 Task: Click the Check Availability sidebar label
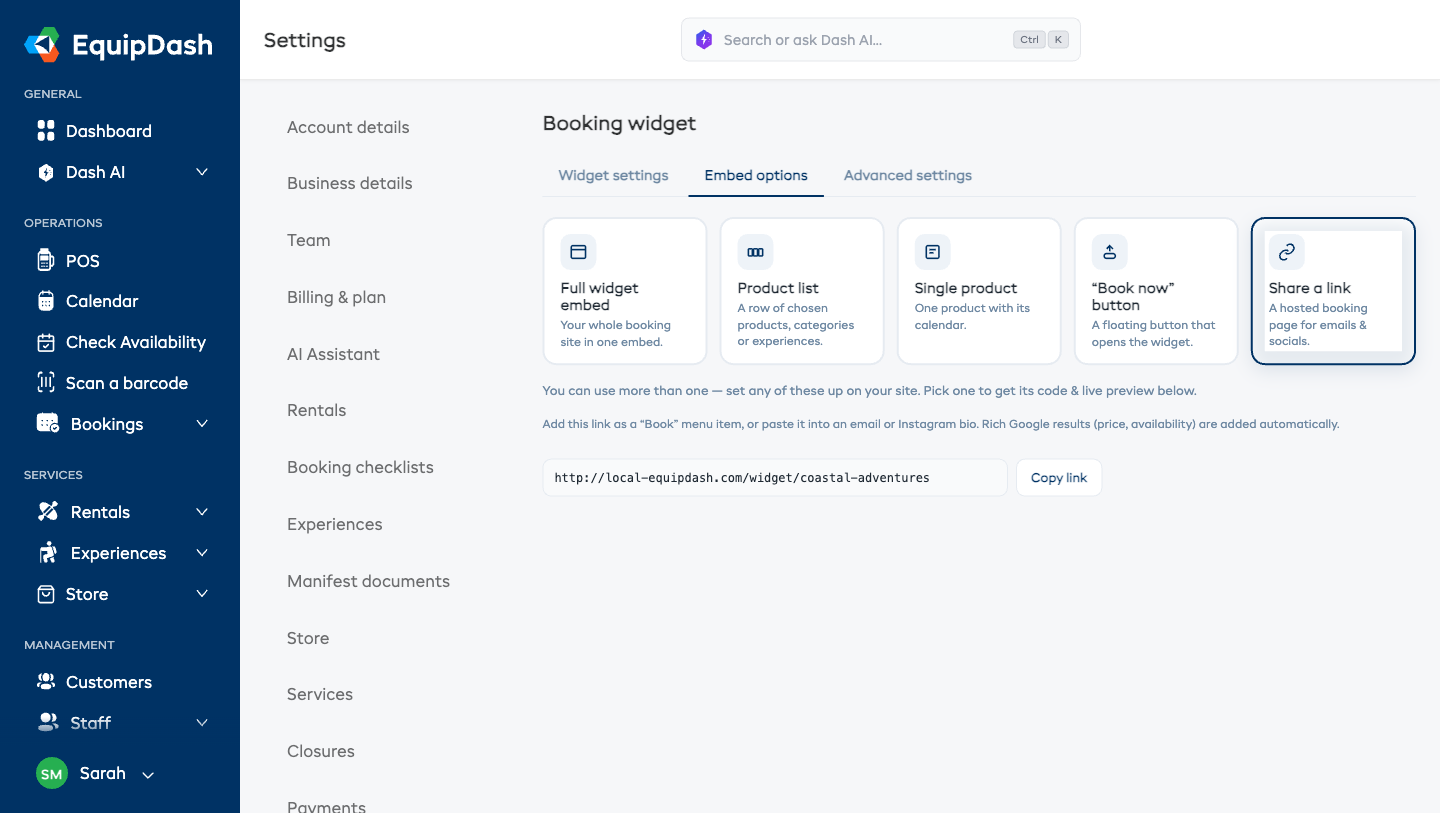[x=136, y=342]
